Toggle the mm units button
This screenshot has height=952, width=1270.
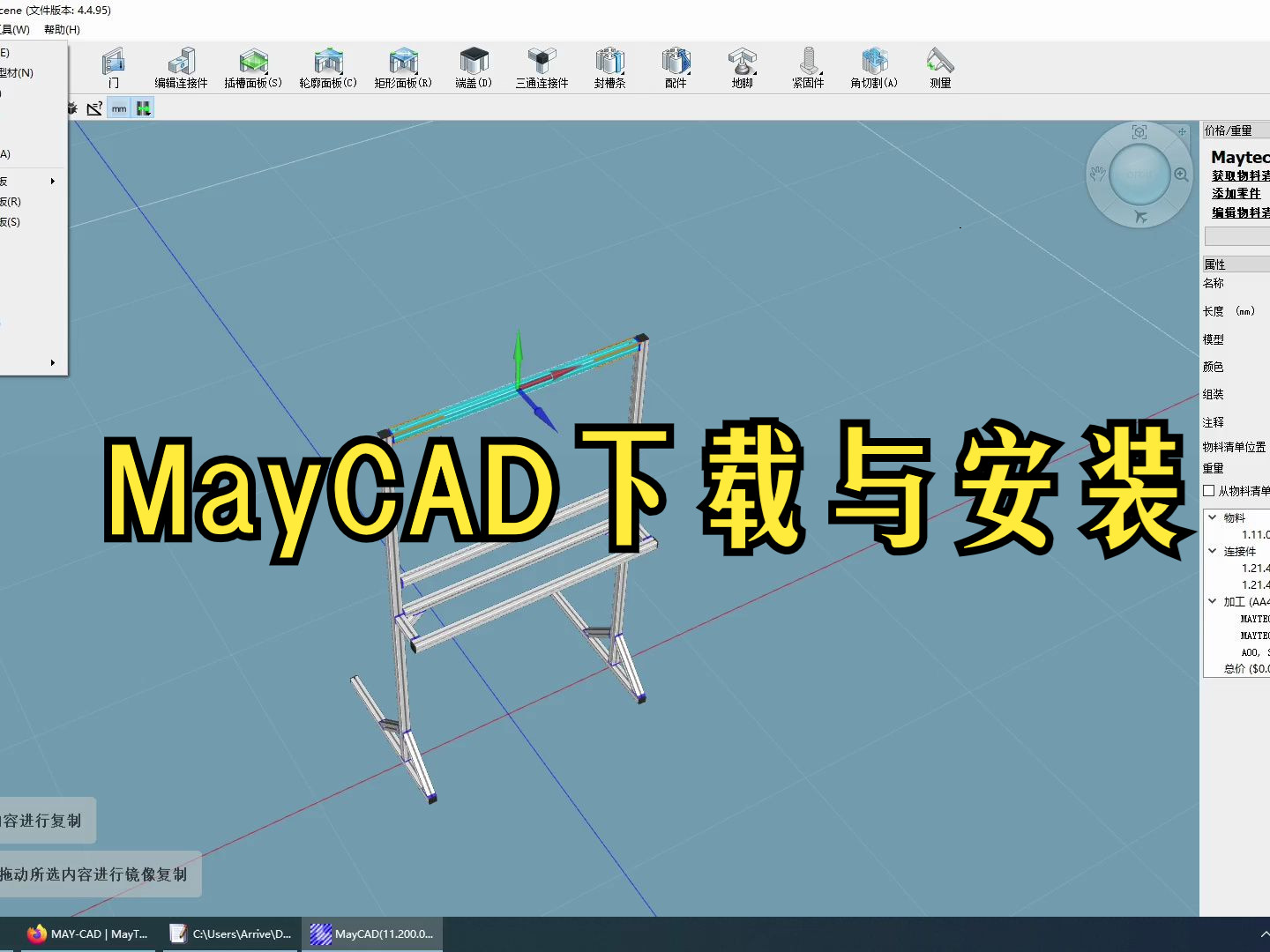(x=119, y=108)
